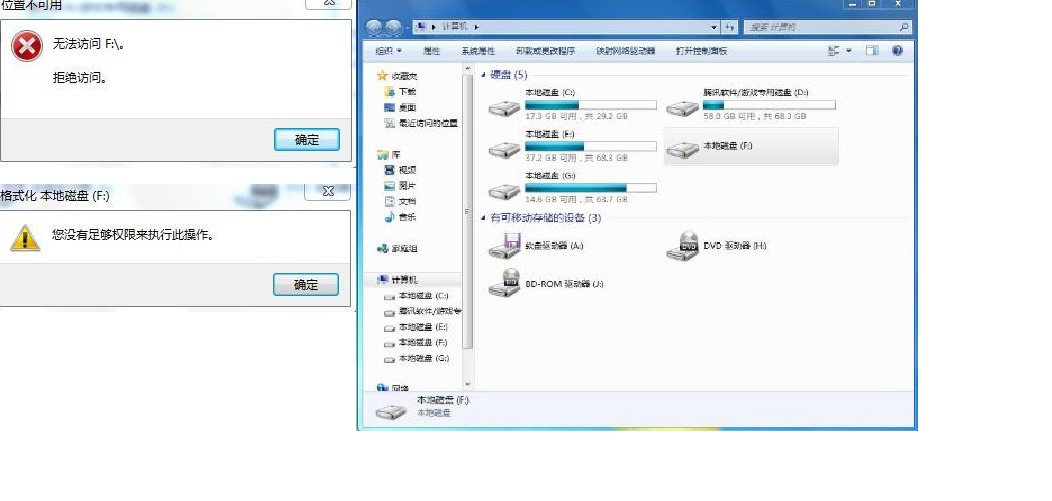This screenshot has height=501, width=1052.
Task: Click 卸载或更改程序 in the toolbar
Action: pos(545,51)
